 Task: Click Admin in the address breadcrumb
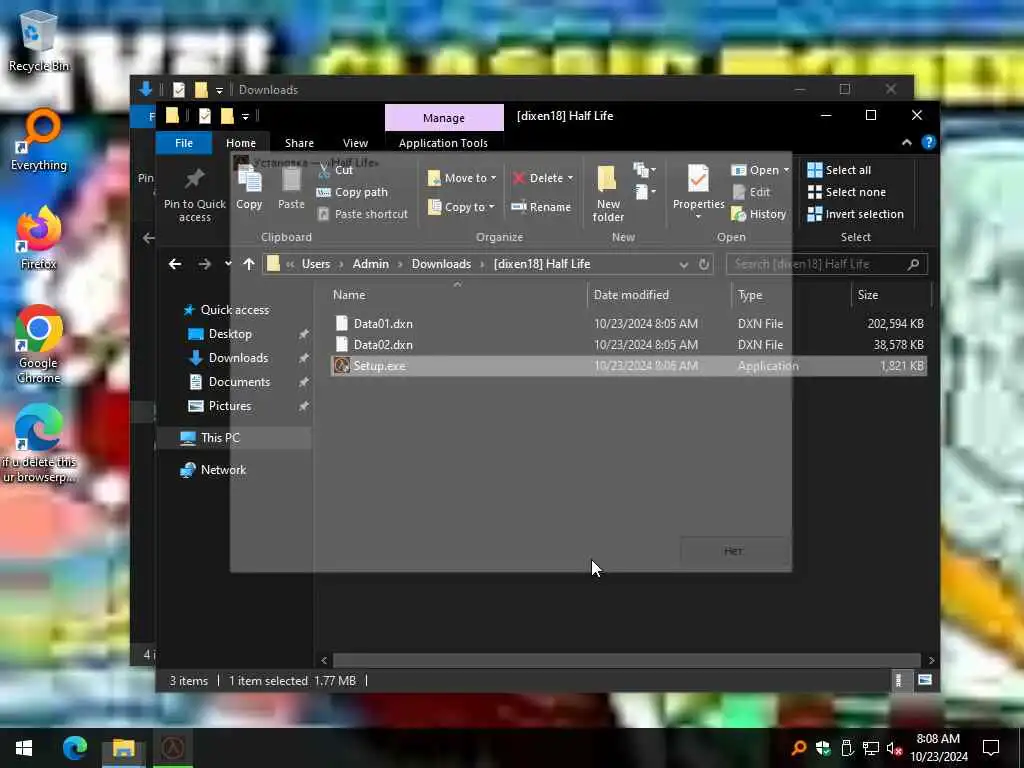pyautogui.click(x=370, y=264)
